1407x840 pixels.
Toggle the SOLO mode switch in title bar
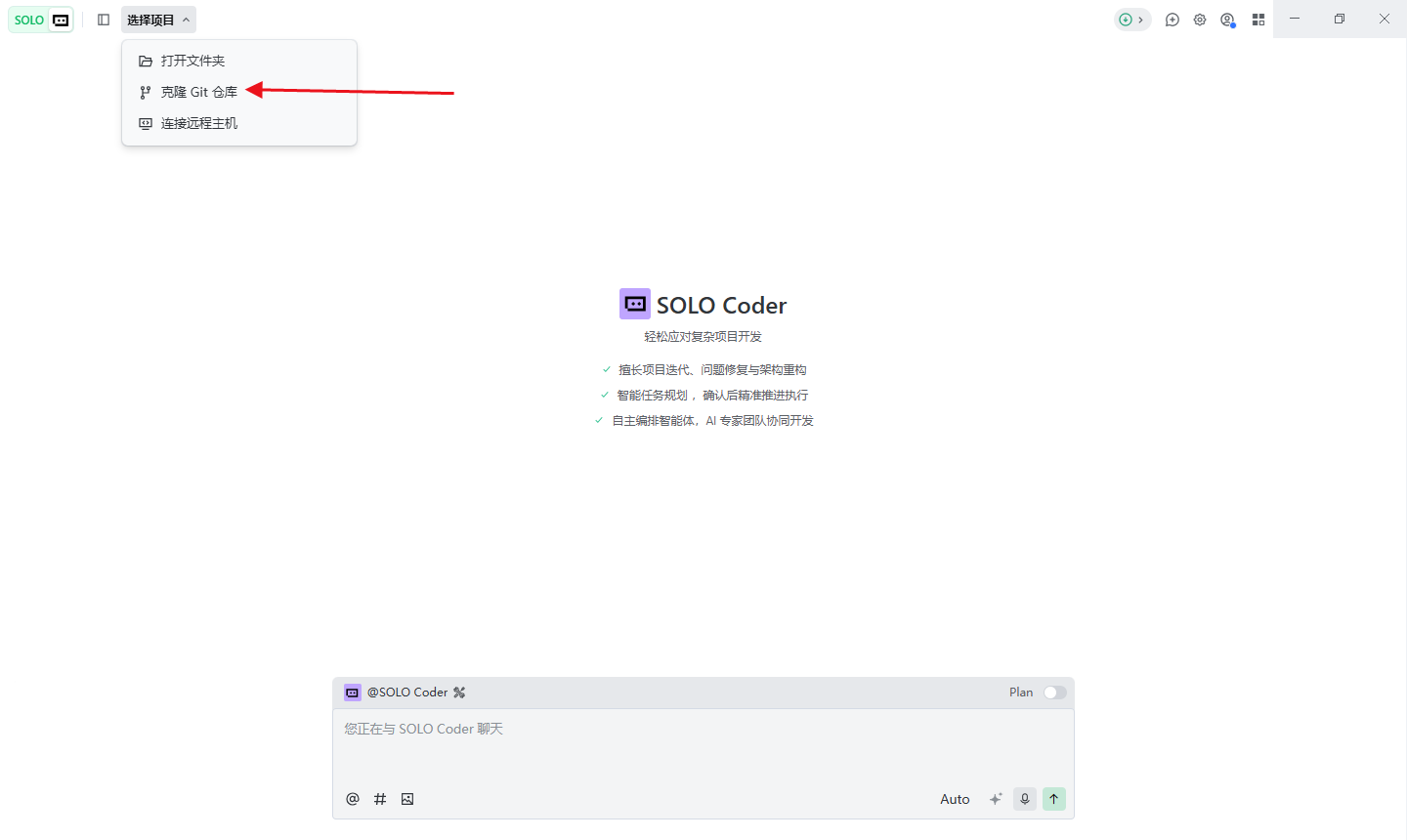[x=41, y=20]
